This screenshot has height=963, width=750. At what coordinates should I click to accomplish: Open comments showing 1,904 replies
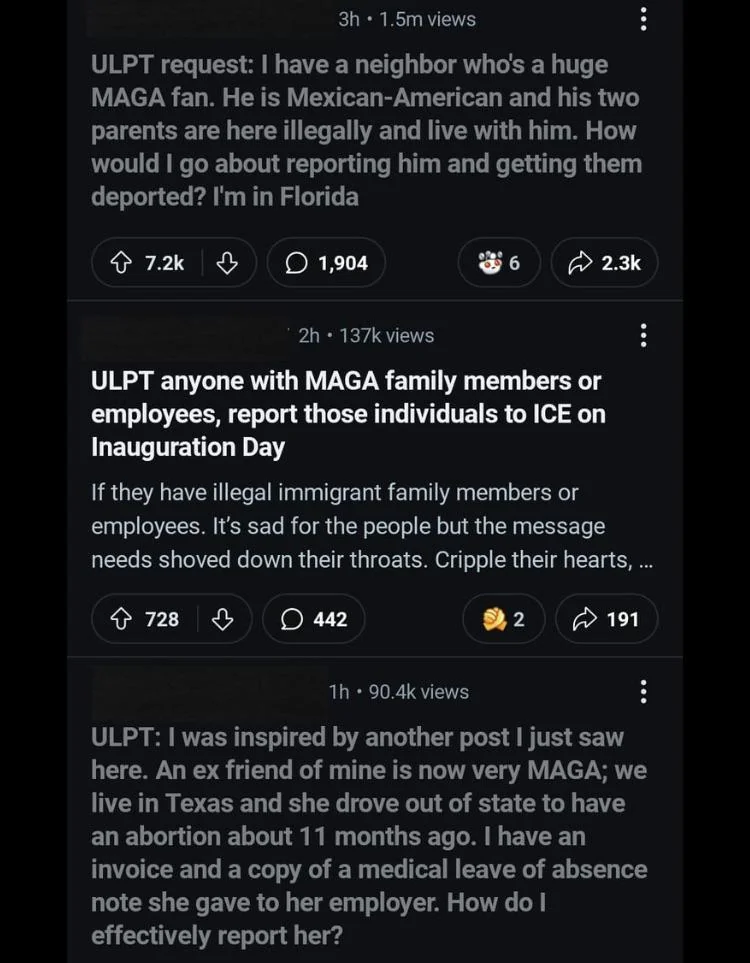click(326, 263)
